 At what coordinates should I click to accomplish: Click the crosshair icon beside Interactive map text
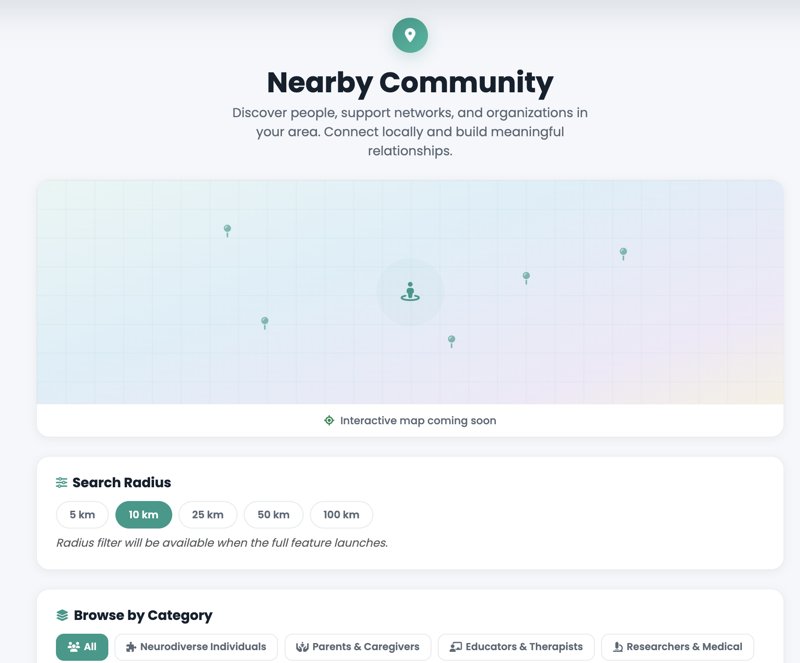pos(329,421)
